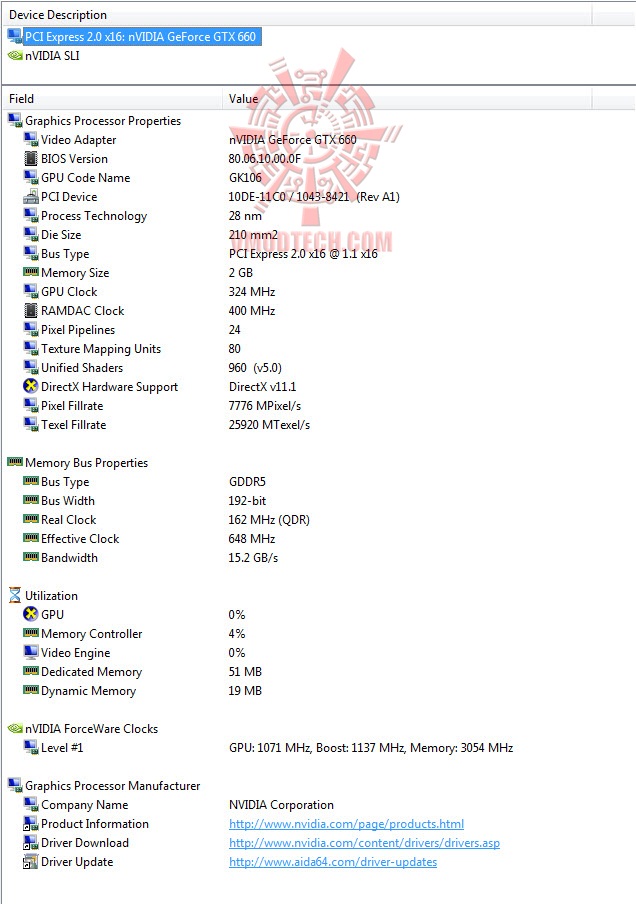The width and height of the screenshot is (636, 904).
Task: Click the Die Size row icon
Action: click(x=31, y=235)
